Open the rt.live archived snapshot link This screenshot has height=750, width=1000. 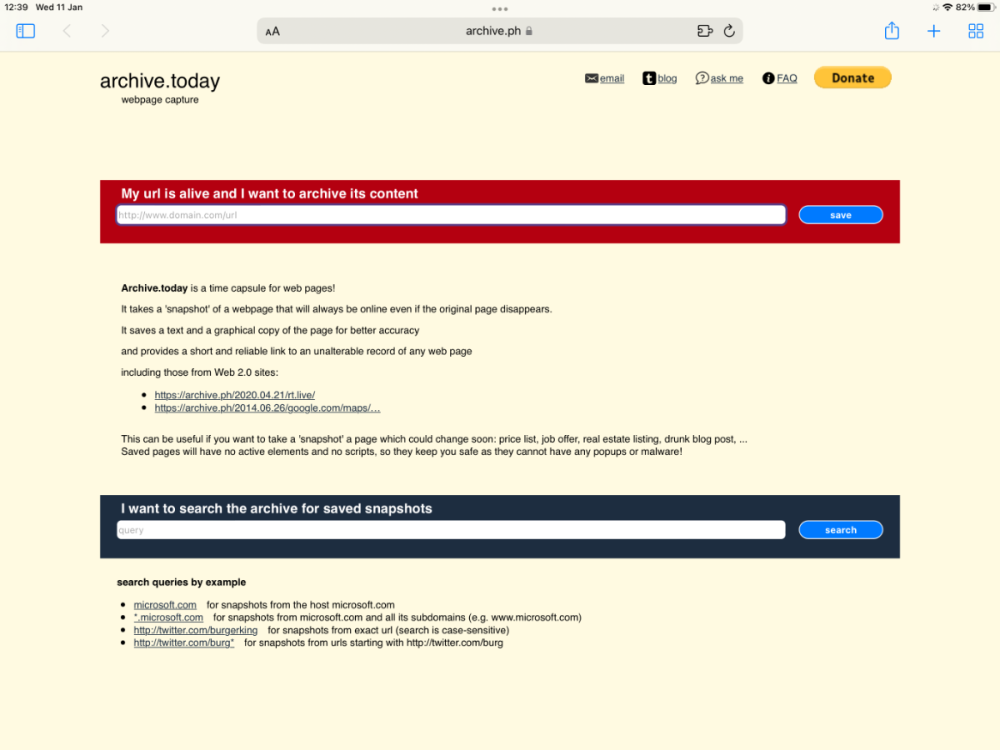pyautogui.click(x=234, y=394)
